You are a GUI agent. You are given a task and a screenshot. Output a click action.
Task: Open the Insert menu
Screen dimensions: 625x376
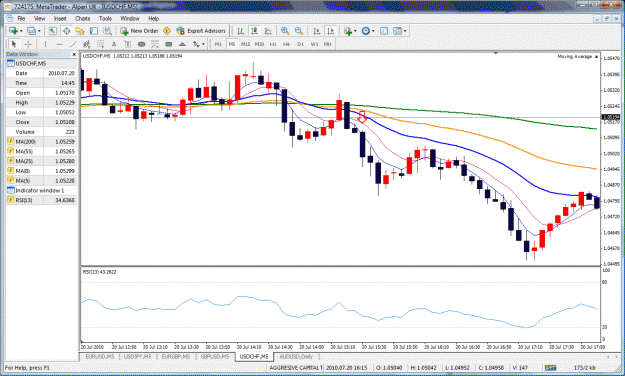coord(60,18)
